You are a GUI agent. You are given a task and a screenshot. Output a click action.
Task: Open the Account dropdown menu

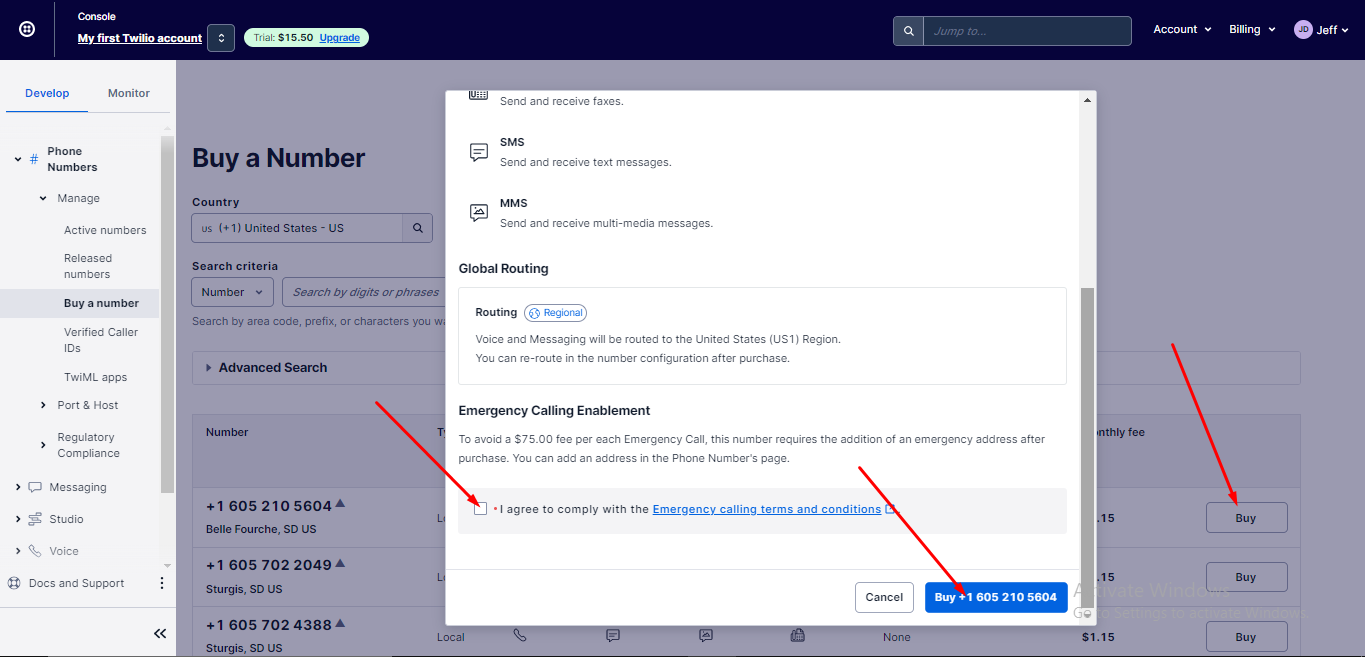[1182, 30]
